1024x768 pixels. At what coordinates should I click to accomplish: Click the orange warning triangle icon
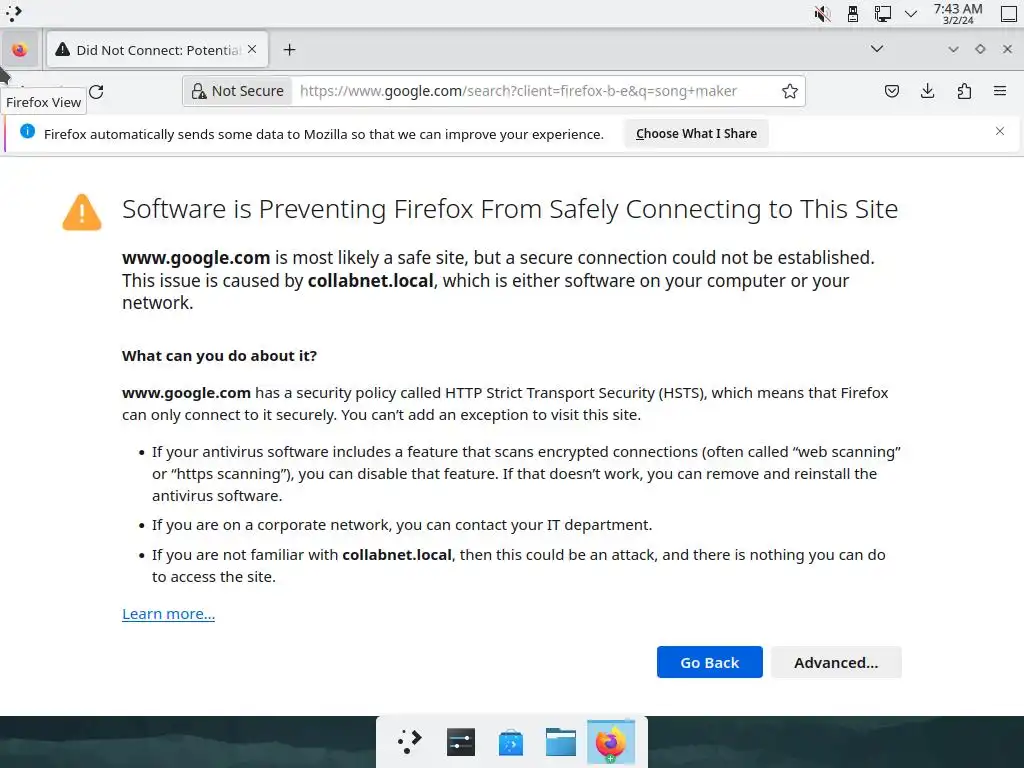pos(82,212)
